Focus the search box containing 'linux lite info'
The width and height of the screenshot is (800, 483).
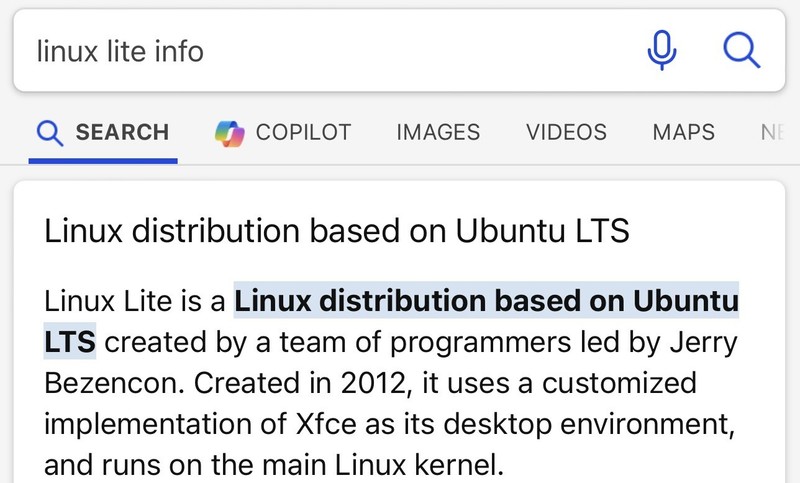pyautogui.click(x=399, y=50)
